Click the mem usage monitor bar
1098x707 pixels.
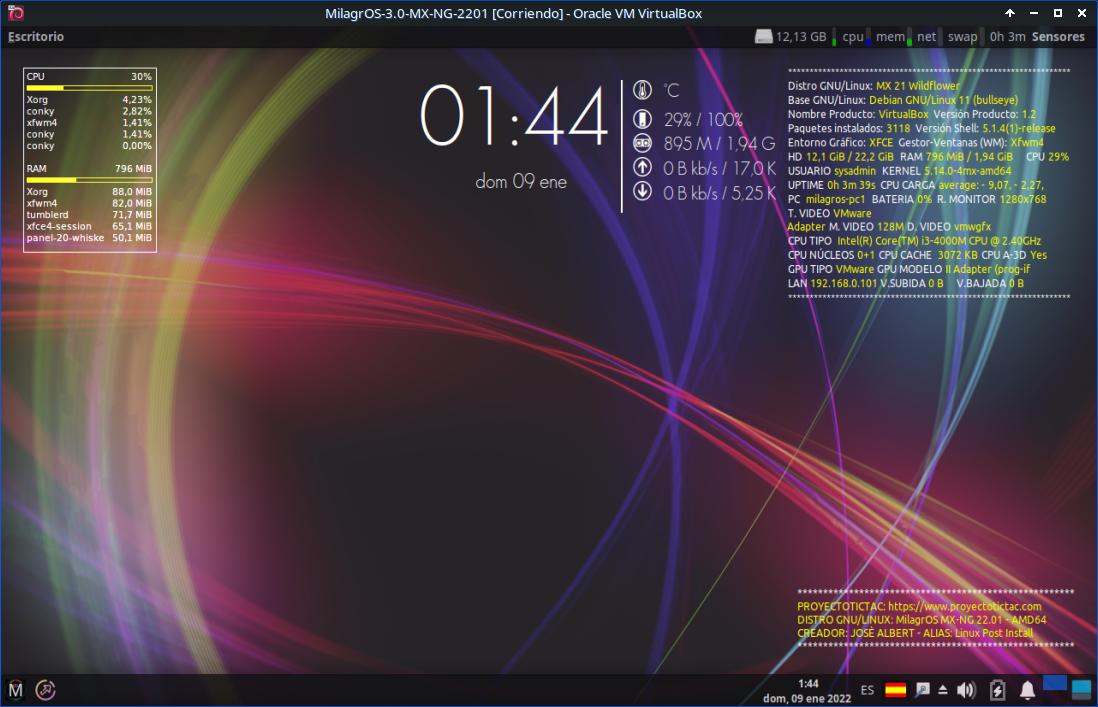pyautogui.click(x=890, y=37)
